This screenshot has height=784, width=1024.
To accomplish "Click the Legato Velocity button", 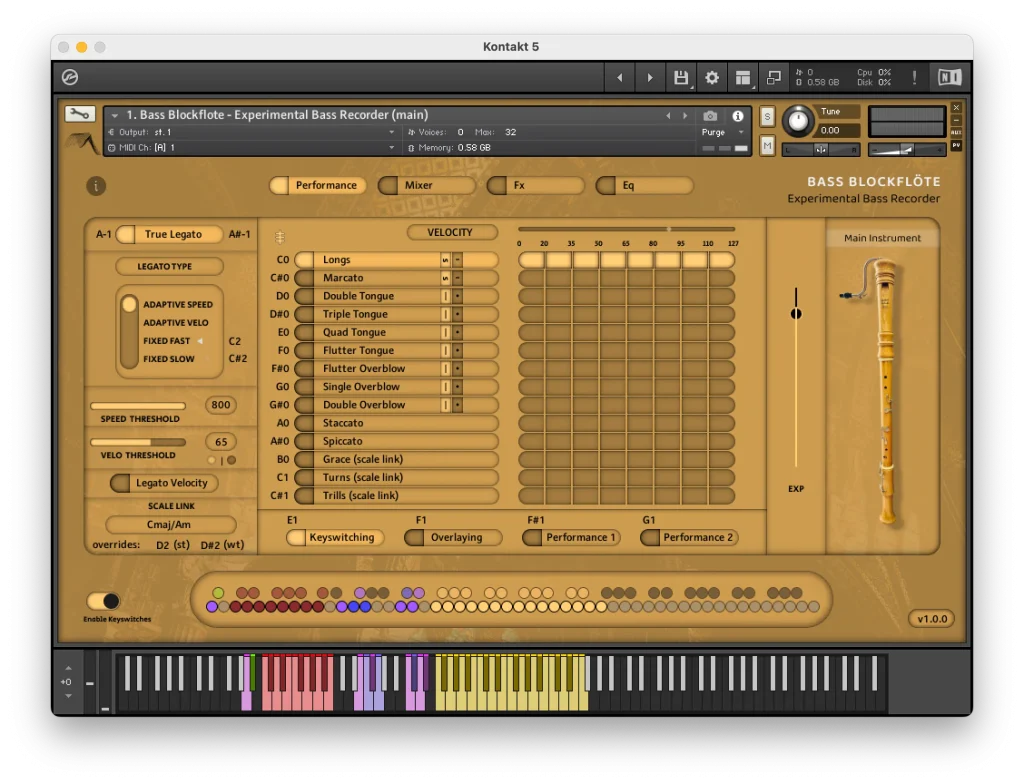I will [x=162, y=483].
